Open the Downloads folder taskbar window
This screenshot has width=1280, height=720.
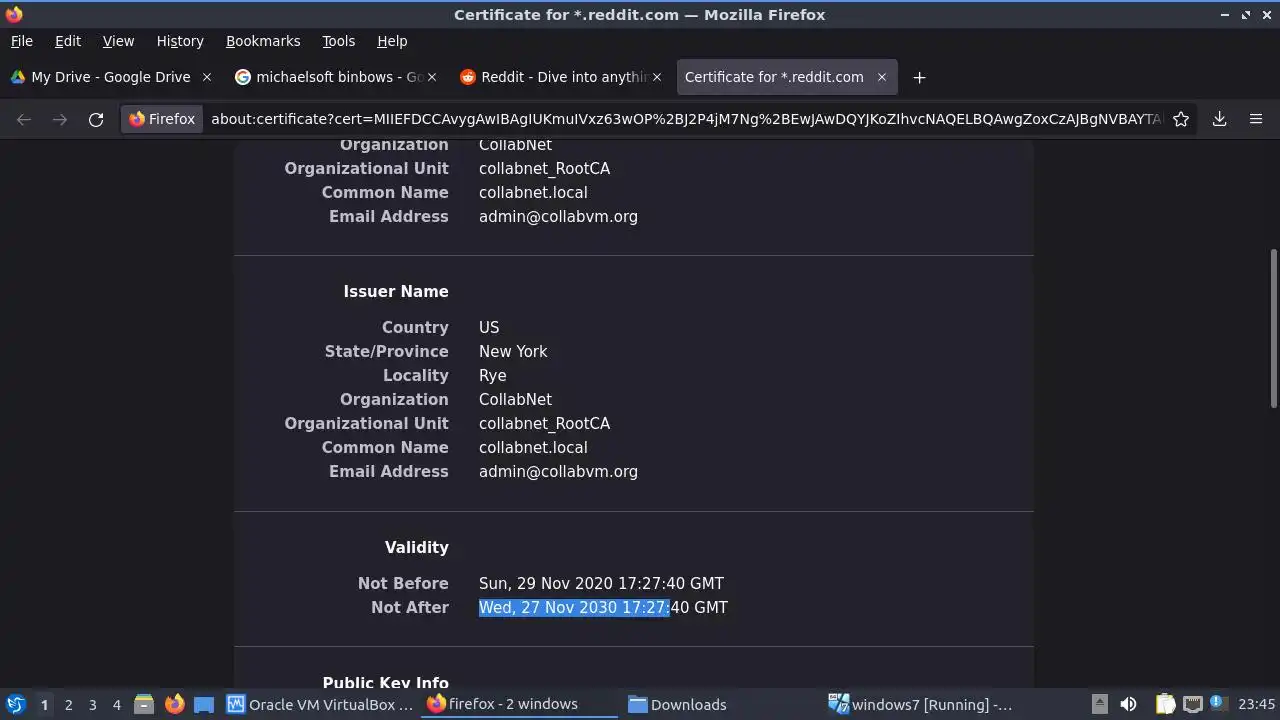(x=720, y=704)
